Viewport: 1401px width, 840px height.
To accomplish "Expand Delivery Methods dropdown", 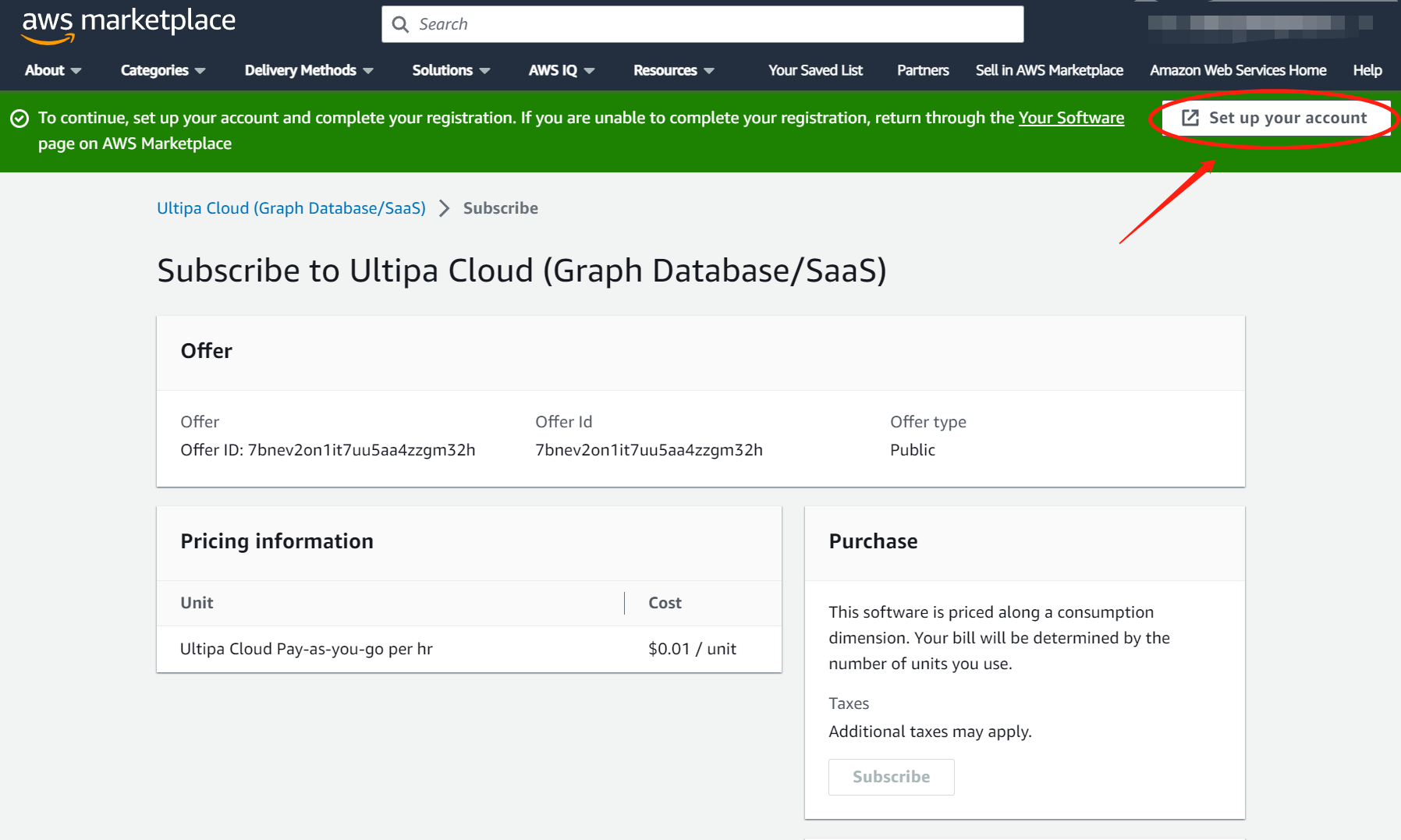I will click(309, 70).
